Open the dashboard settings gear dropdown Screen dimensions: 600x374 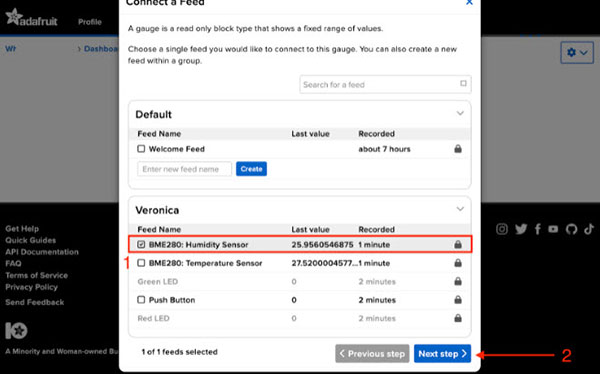577,52
